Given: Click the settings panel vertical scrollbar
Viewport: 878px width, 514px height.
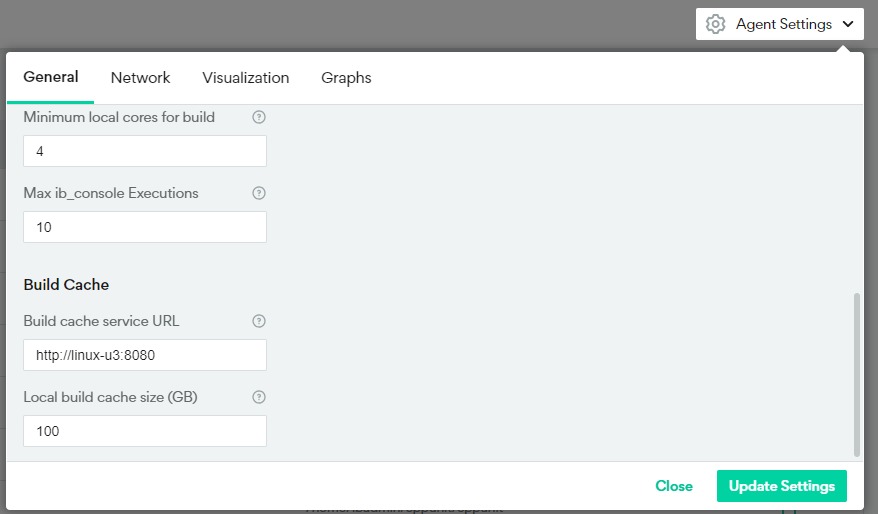Looking at the screenshot, I should (x=855, y=375).
